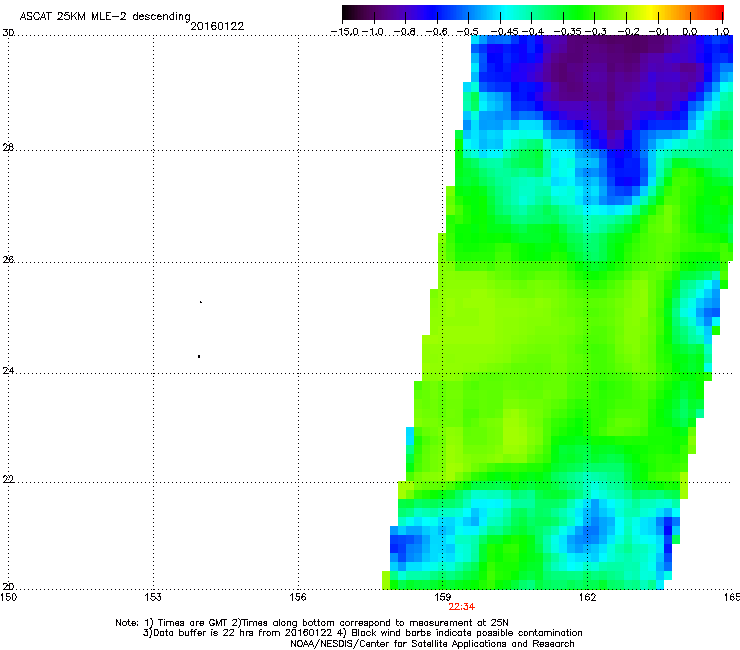This screenshot has width=740, height=650.
Task: Click the color scale bar at top
Action: pyautogui.click(x=533, y=13)
